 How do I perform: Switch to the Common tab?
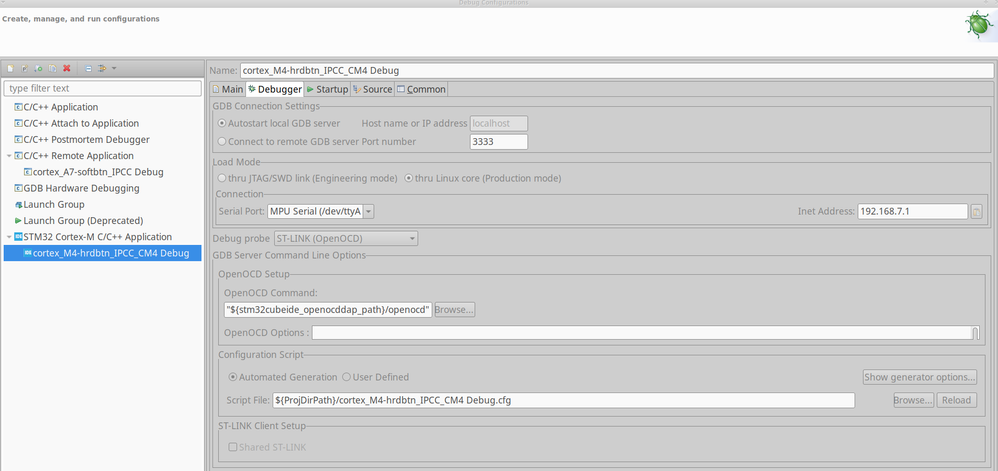421,89
